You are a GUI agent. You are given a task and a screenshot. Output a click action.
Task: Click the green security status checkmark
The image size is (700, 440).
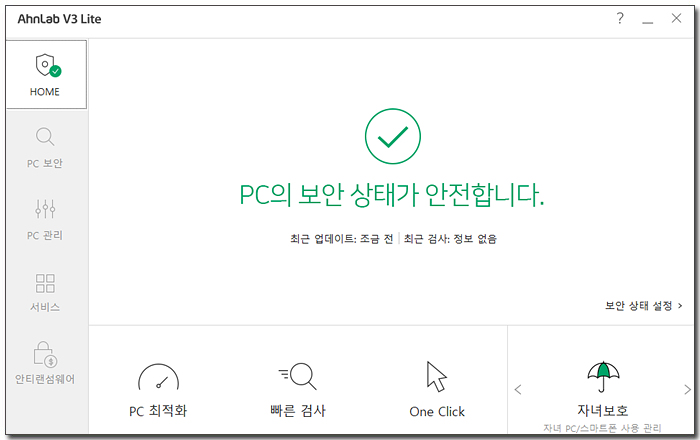click(x=393, y=136)
